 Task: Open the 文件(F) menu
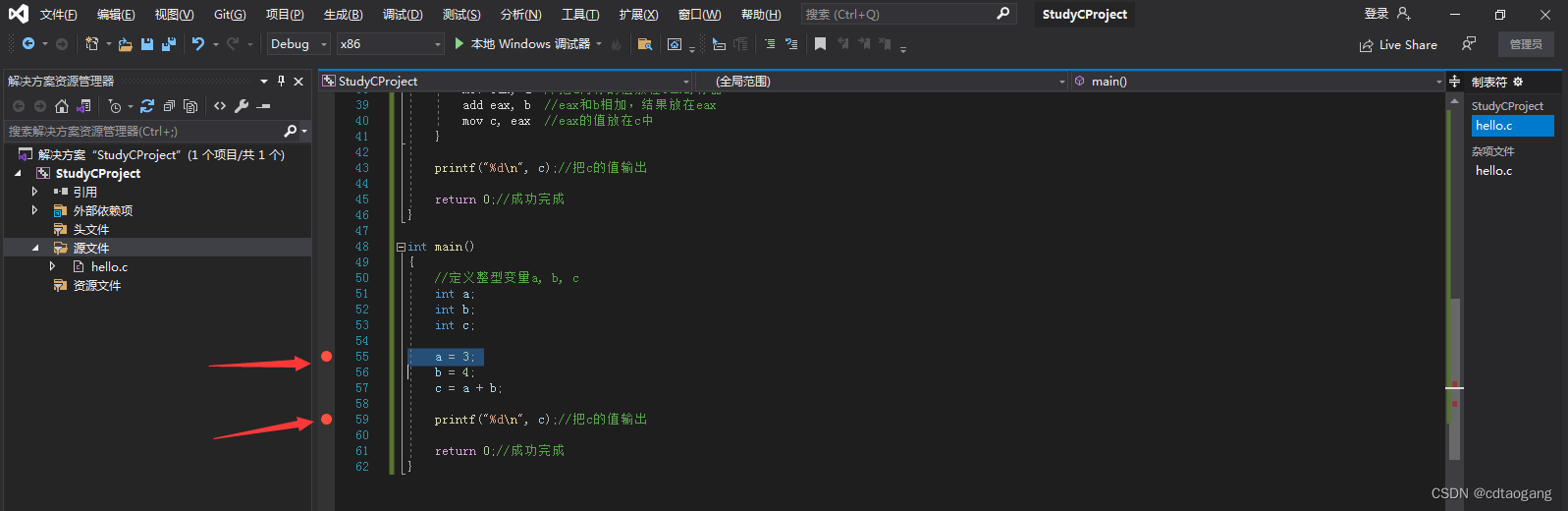click(x=58, y=14)
